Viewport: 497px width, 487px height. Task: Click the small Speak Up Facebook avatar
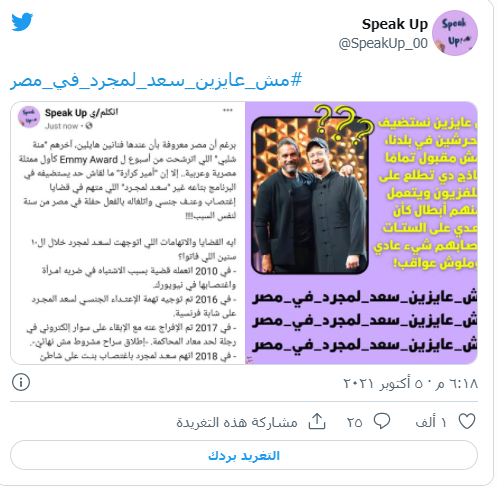click(x=29, y=117)
